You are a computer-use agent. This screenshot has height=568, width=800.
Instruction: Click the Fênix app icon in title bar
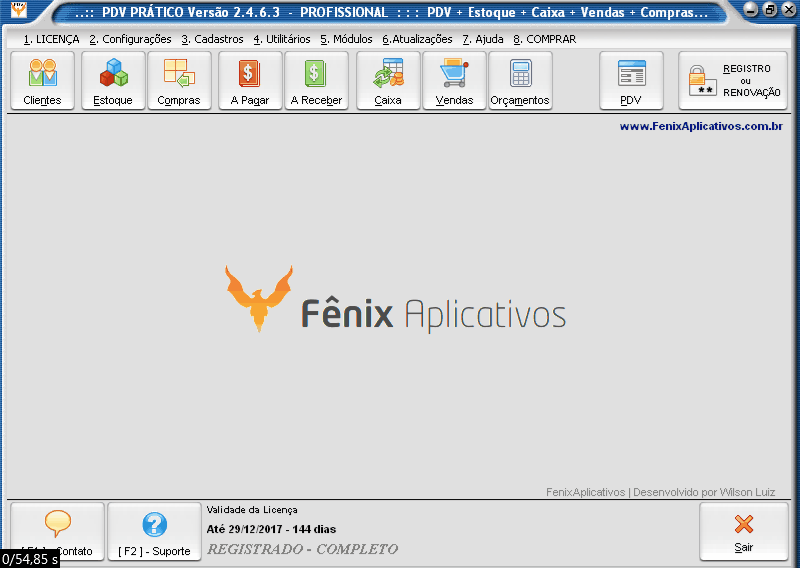pos(18,9)
